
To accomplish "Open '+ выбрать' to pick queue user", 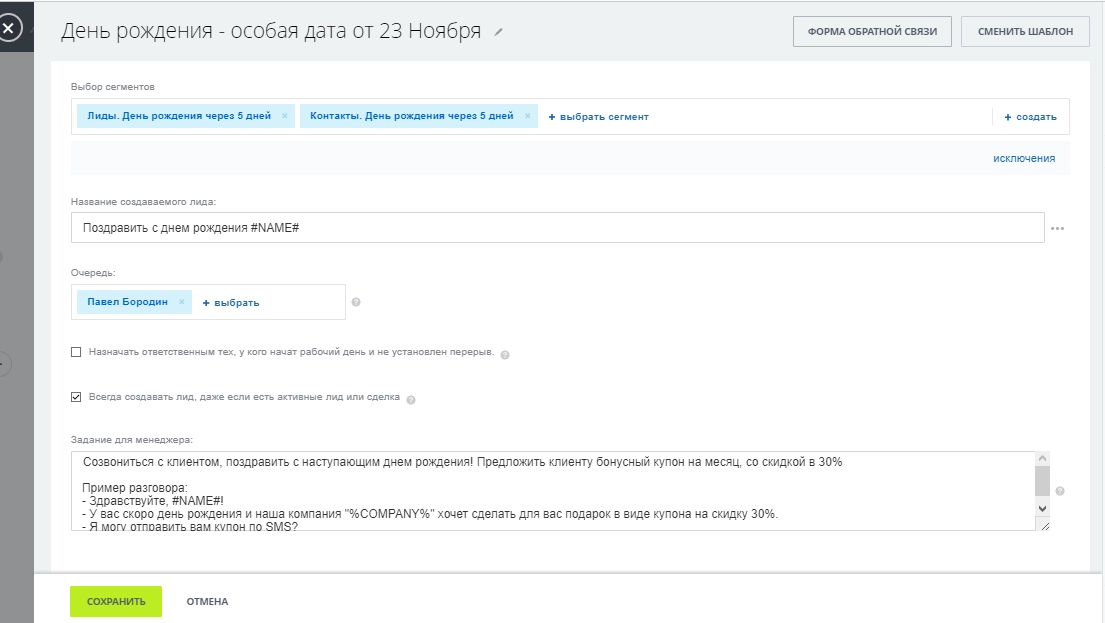I will [x=231, y=303].
